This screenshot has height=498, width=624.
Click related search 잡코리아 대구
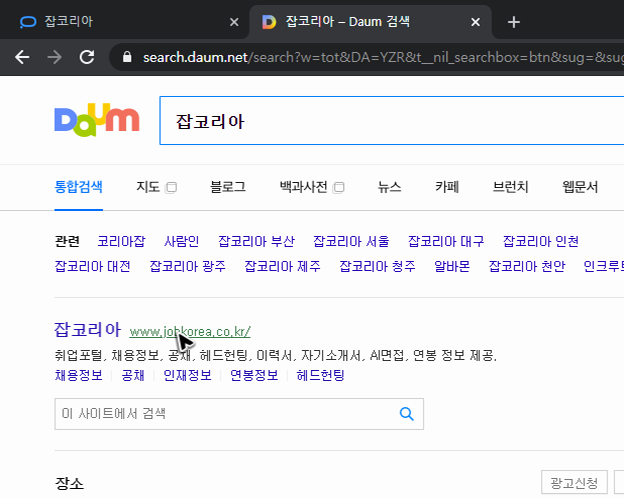click(446, 241)
